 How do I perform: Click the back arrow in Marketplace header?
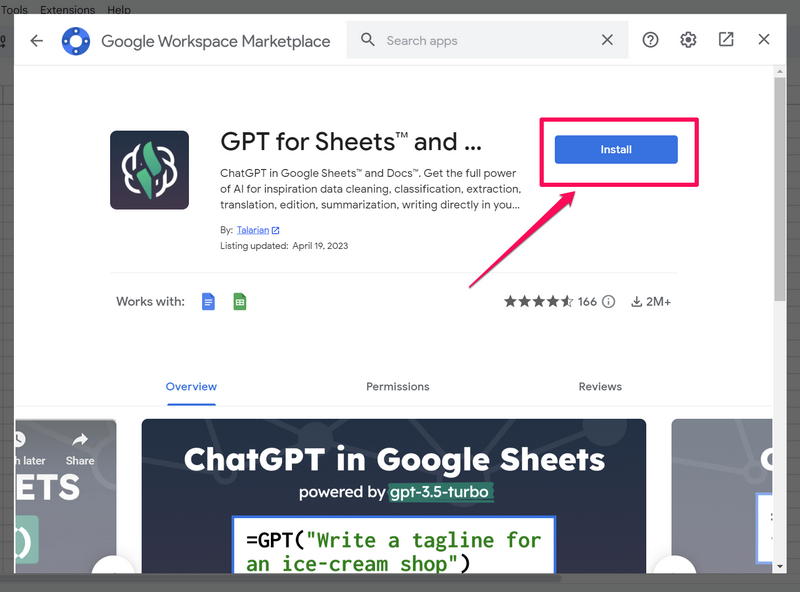37,40
